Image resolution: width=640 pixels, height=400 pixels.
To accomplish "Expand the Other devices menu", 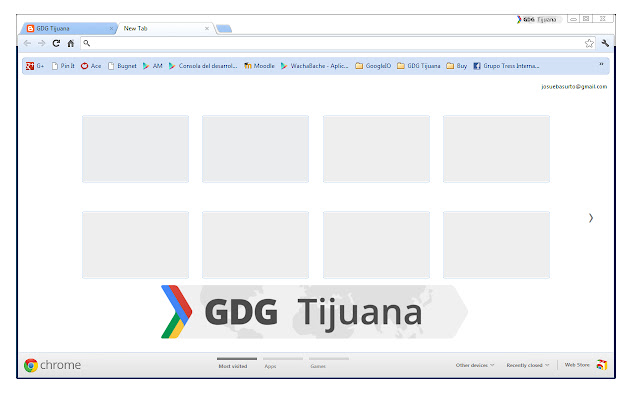I will pyautogui.click(x=475, y=365).
